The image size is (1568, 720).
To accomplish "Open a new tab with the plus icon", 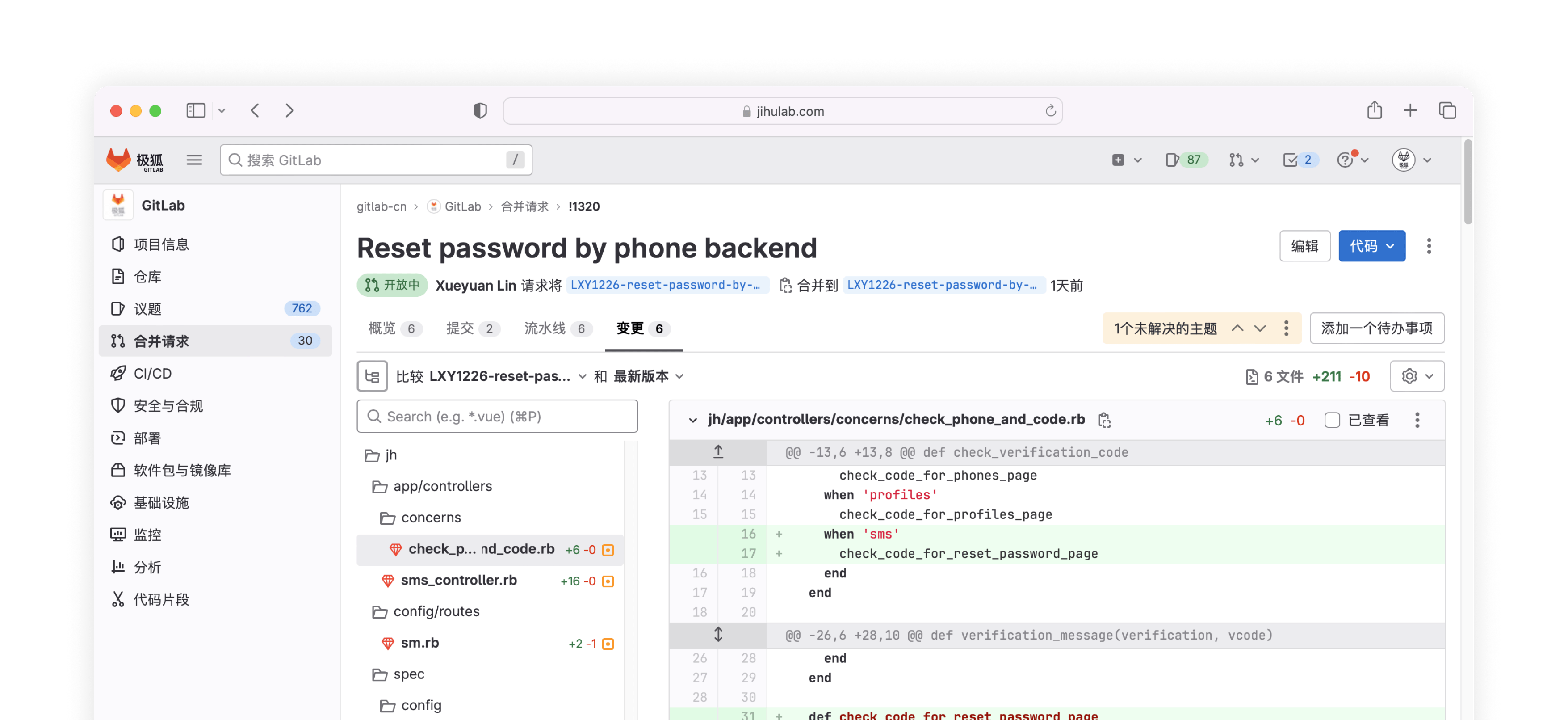I will click(1410, 110).
